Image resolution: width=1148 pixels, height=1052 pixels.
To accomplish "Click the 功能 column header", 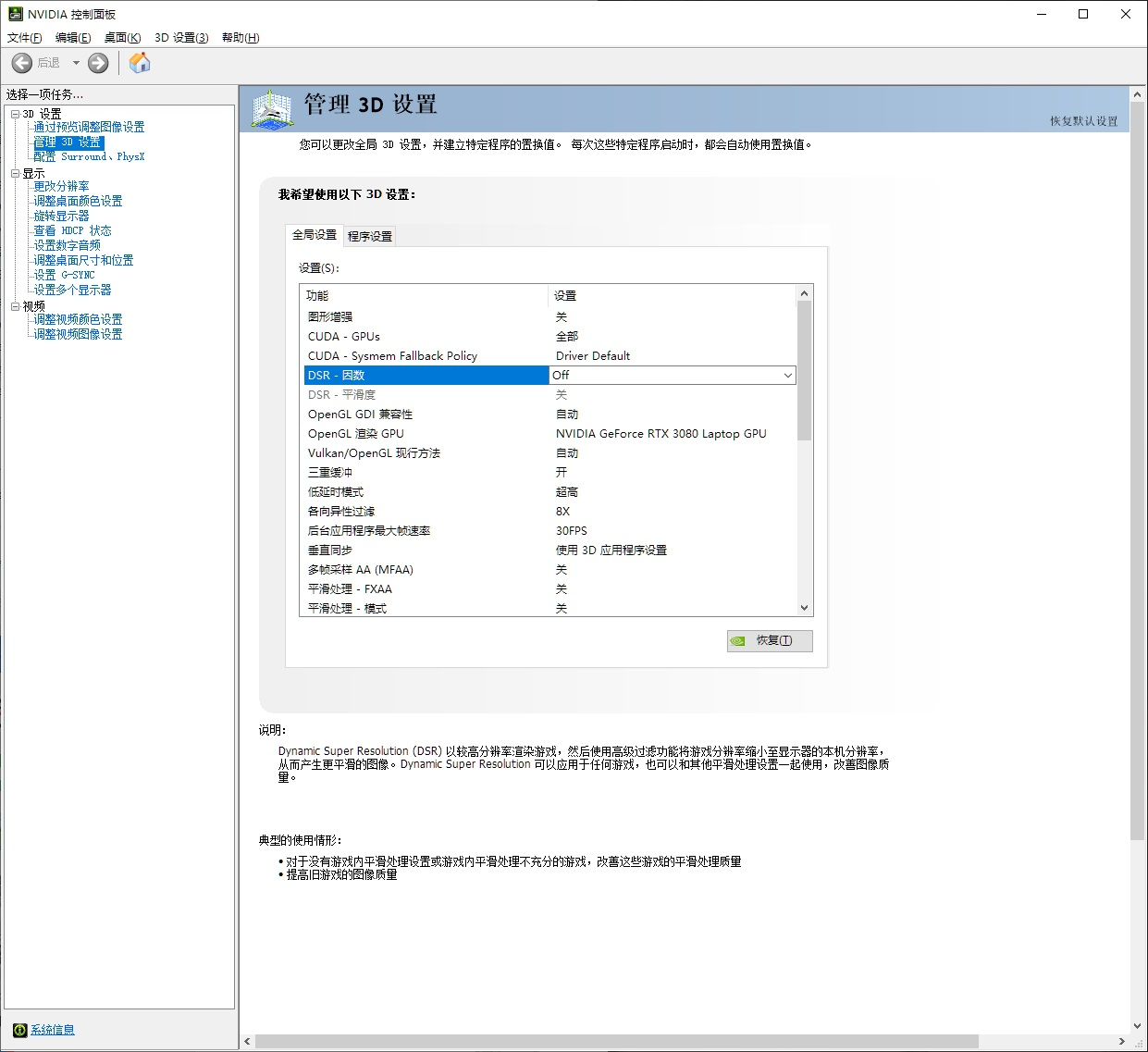I will pyautogui.click(x=424, y=295).
